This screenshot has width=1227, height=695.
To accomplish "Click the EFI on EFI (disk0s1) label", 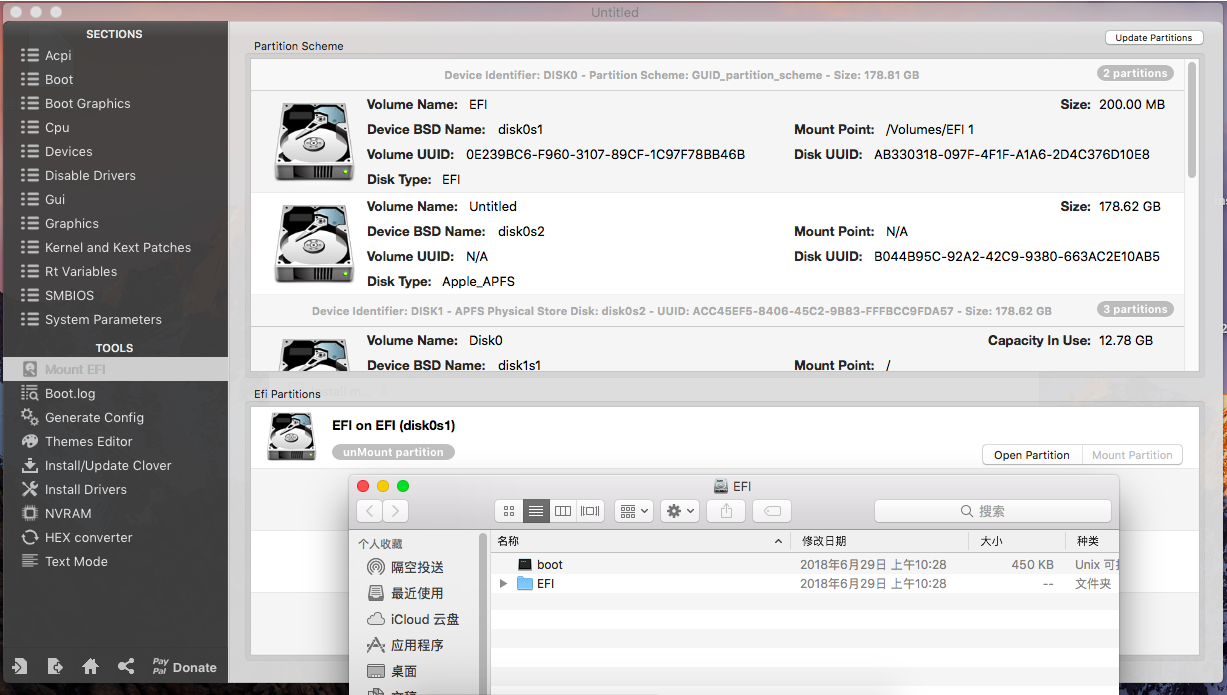I will click(393, 425).
